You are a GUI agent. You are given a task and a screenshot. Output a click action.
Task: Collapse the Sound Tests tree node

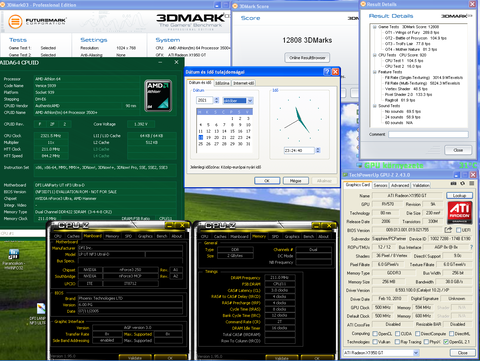[x=374, y=106]
